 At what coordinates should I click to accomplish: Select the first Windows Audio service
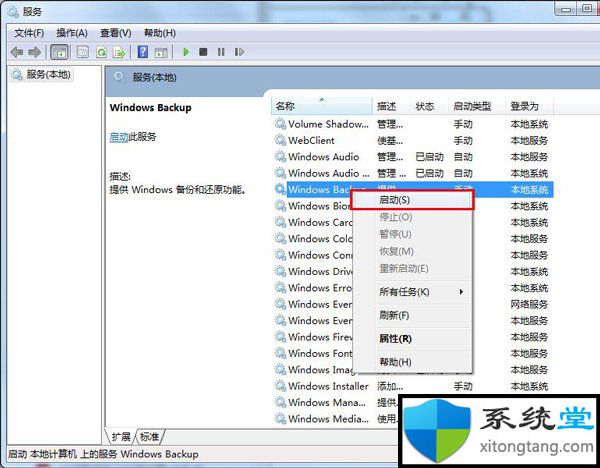[x=412, y=157]
